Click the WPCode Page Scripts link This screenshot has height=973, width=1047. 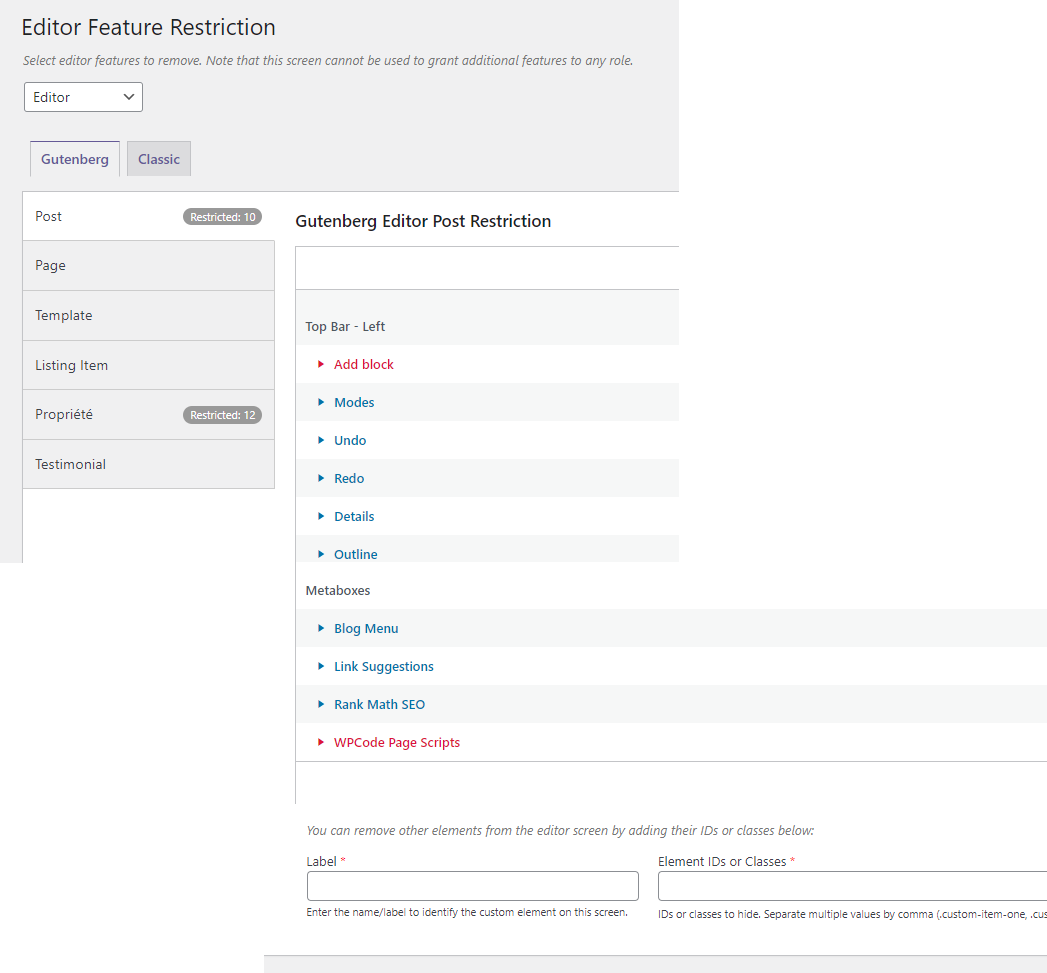click(397, 743)
